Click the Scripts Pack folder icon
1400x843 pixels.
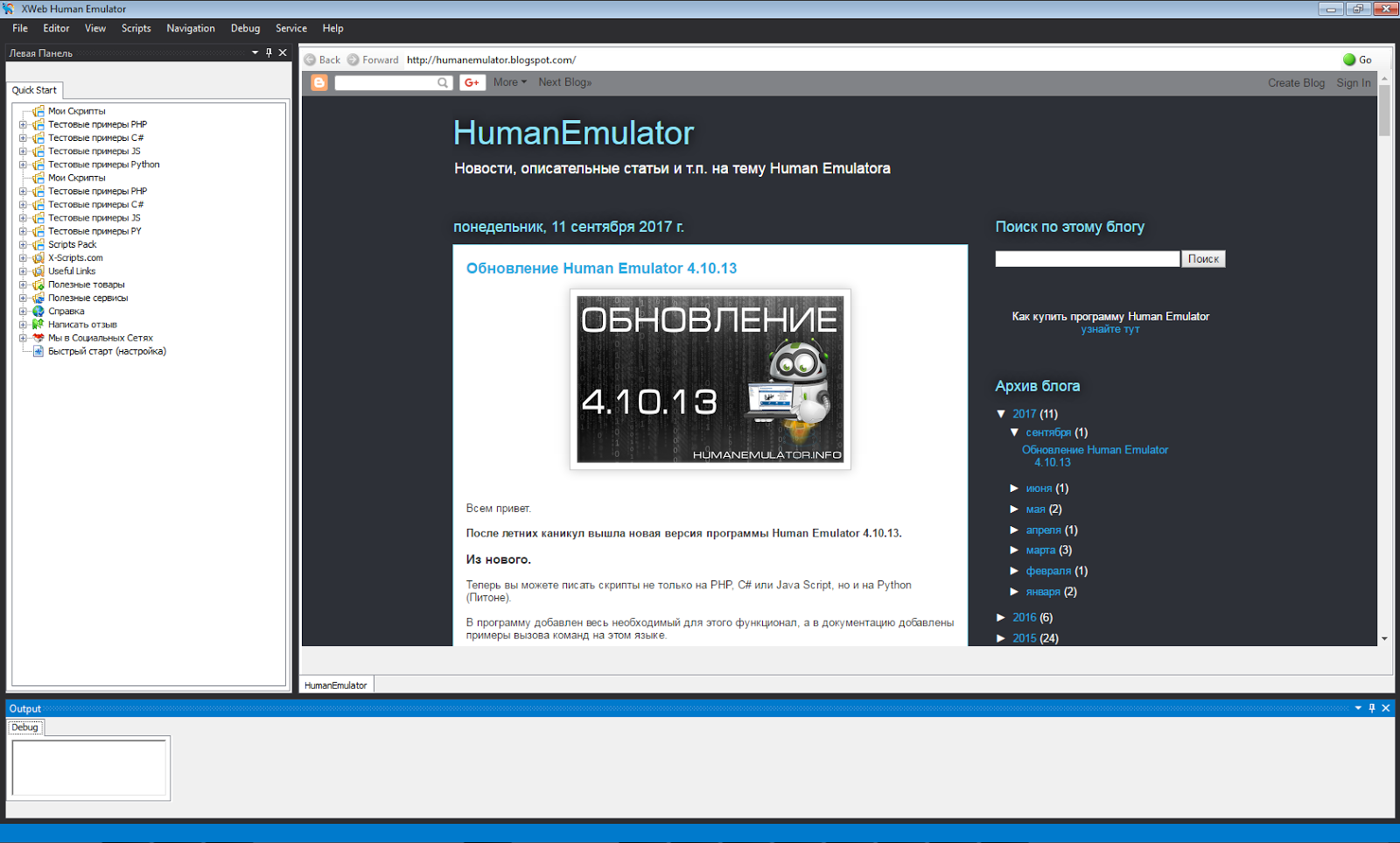click(x=38, y=244)
